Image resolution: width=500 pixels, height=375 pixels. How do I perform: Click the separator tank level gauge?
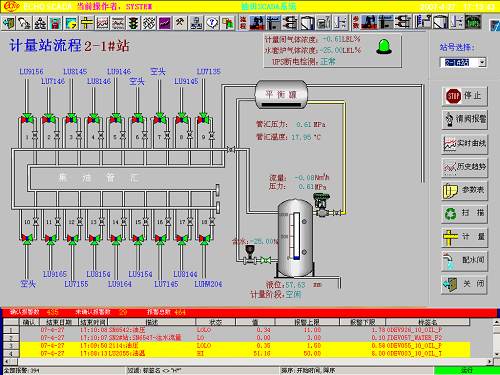pos(296,236)
